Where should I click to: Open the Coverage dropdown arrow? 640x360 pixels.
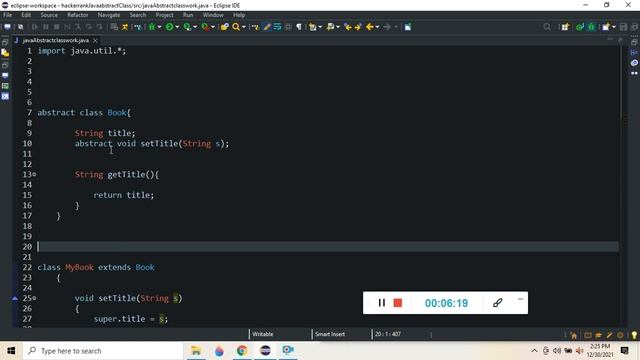195,27
